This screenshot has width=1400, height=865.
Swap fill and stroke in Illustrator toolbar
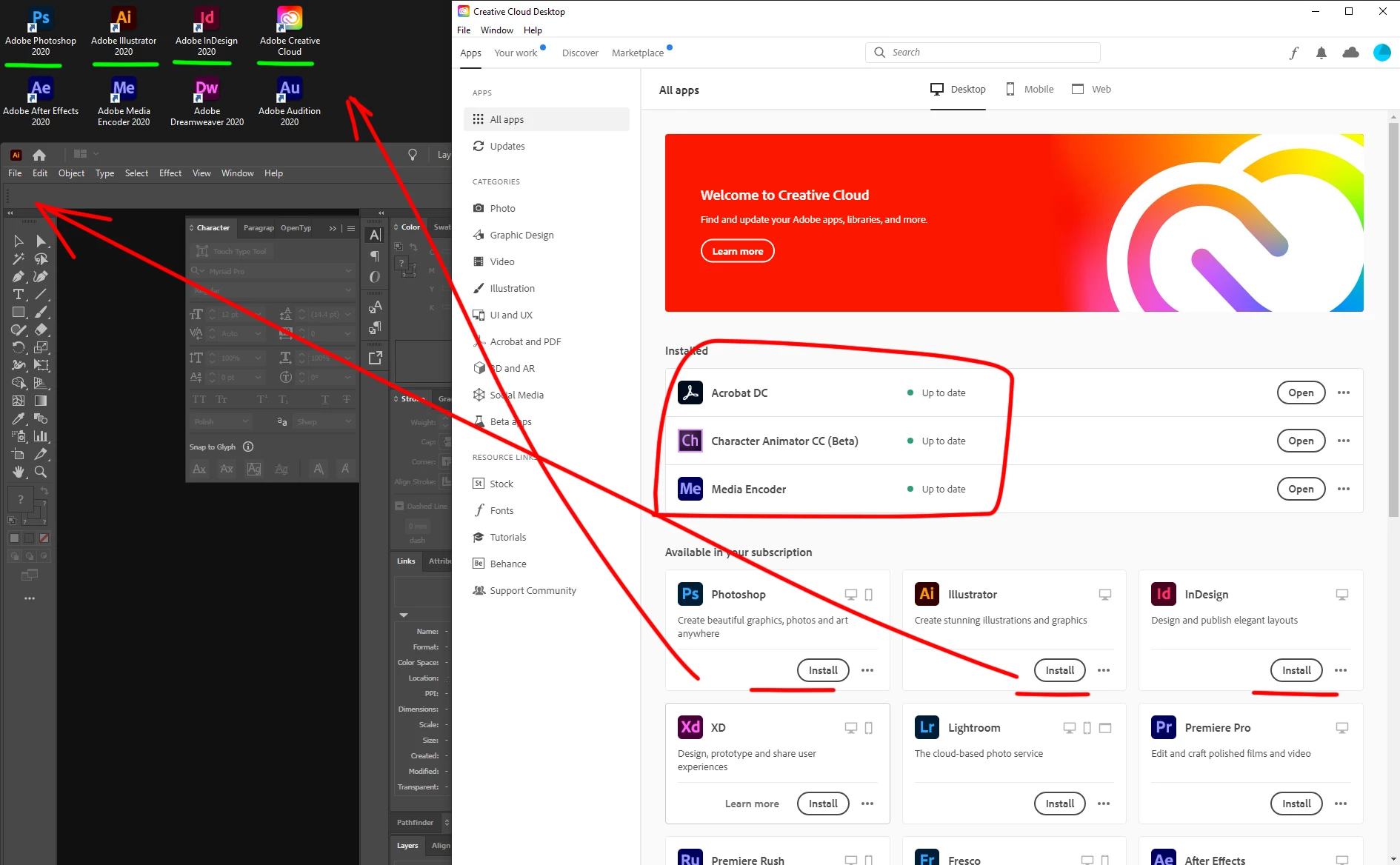pos(44,492)
